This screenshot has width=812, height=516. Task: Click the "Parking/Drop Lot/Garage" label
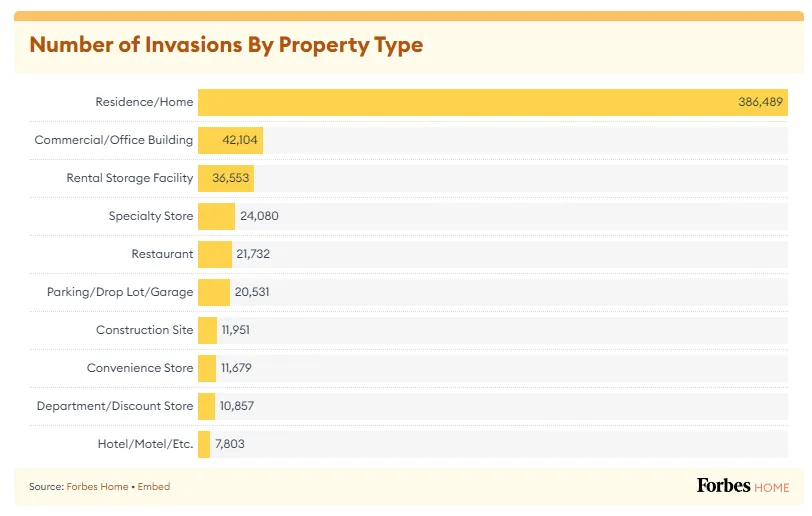pos(120,292)
